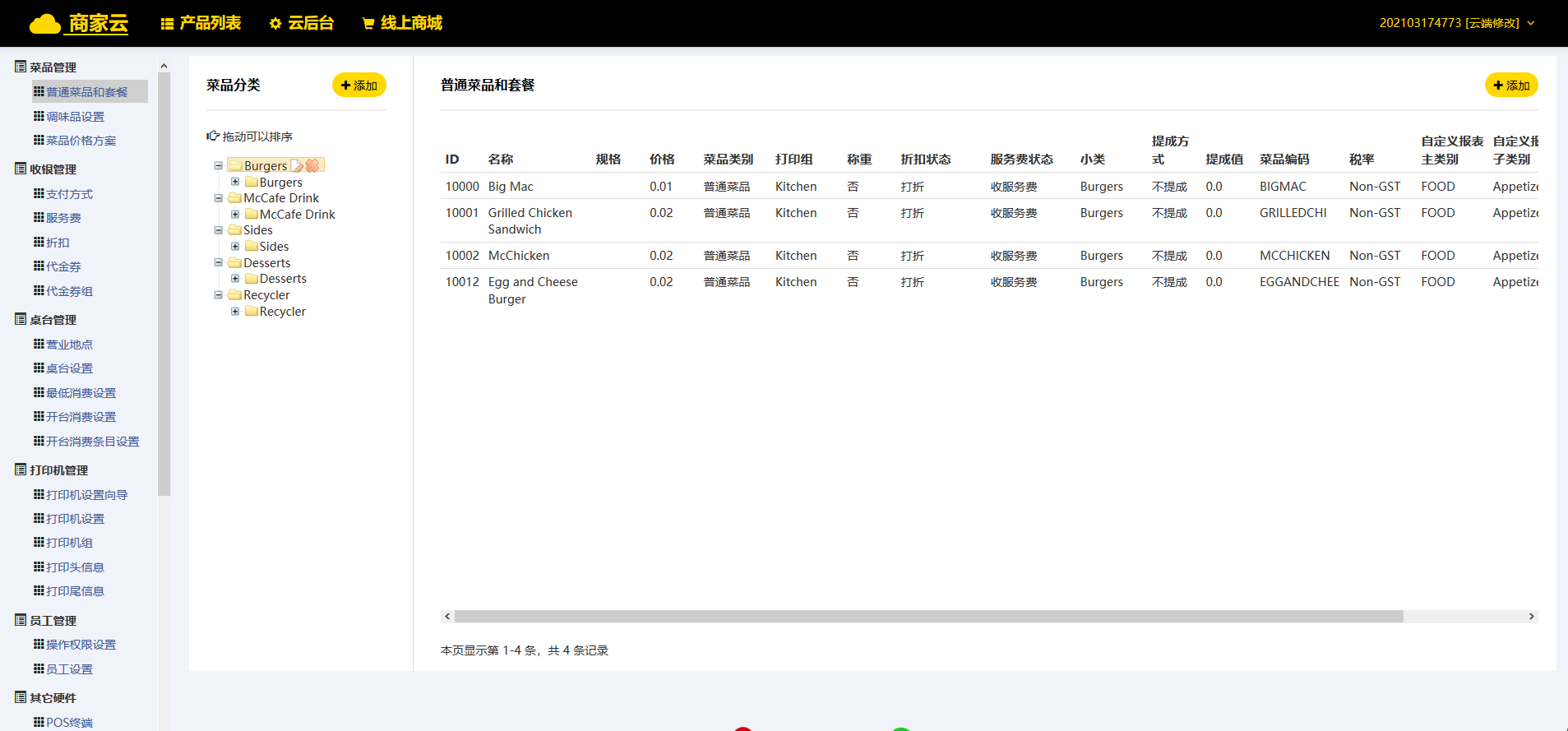Open 打印机设置 sidebar link

point(75,519)
